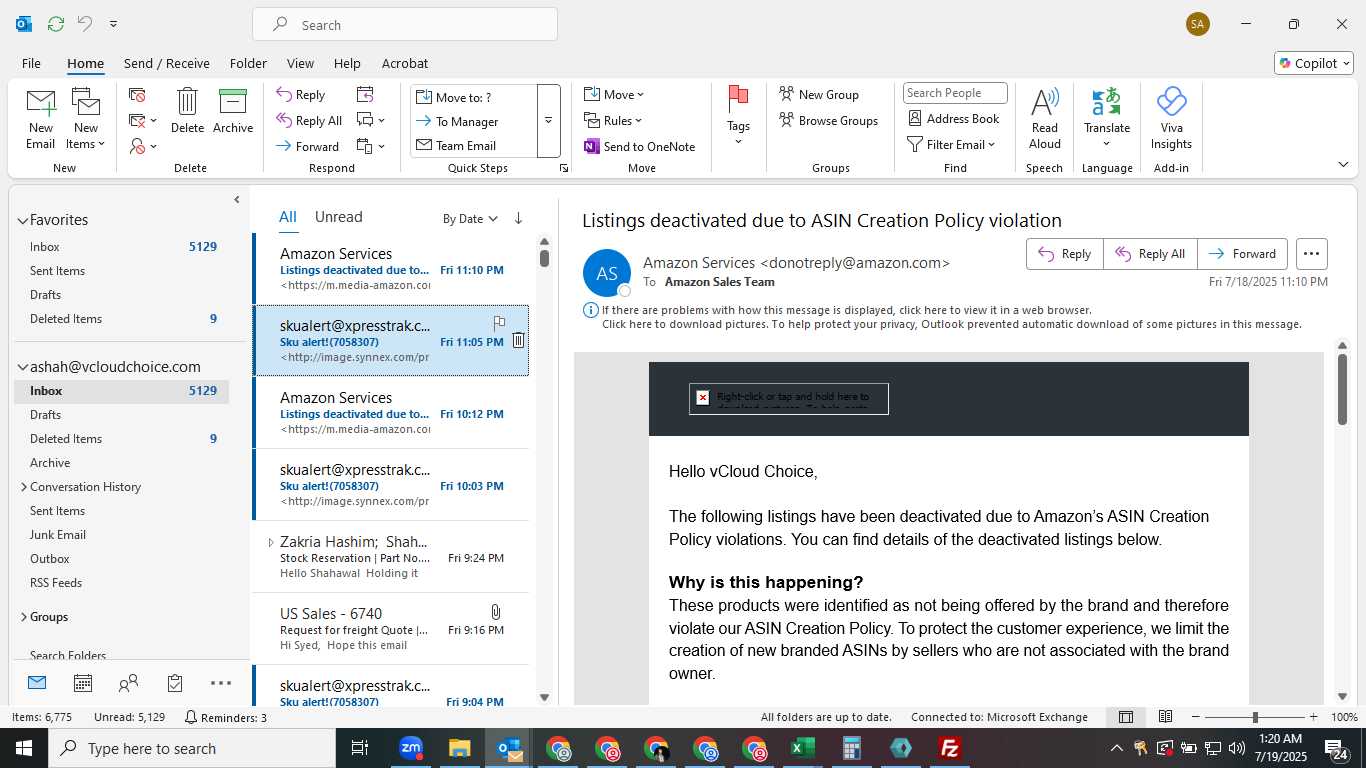1366x768 pixels.
Task: Switch to Calendar view in navigation bar
Action: [x=83, y=683]
